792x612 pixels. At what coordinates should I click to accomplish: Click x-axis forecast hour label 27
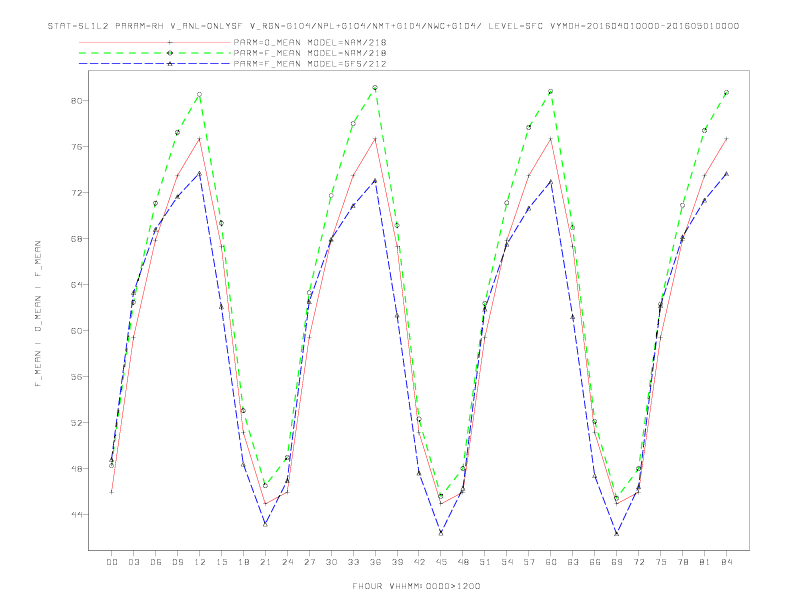[x=310, y=562]
